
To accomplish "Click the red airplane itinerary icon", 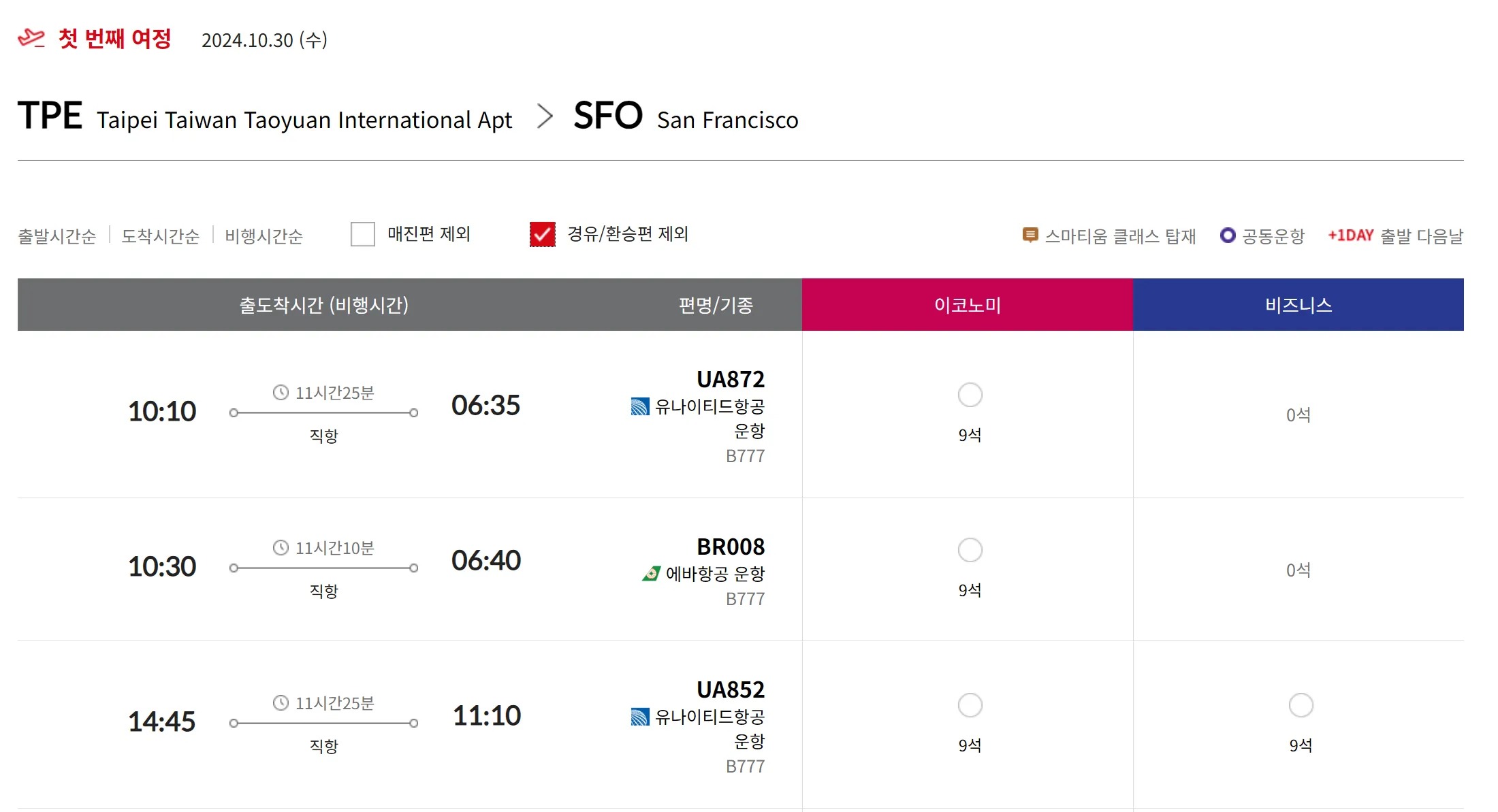I will click(31, 38).
